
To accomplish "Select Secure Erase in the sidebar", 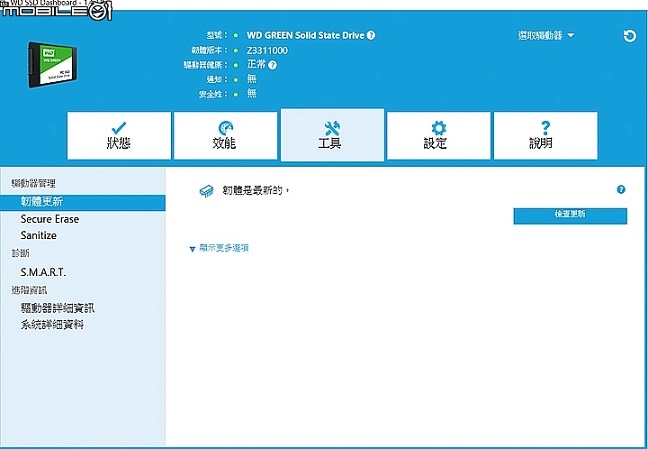I will tap(50, 219).
